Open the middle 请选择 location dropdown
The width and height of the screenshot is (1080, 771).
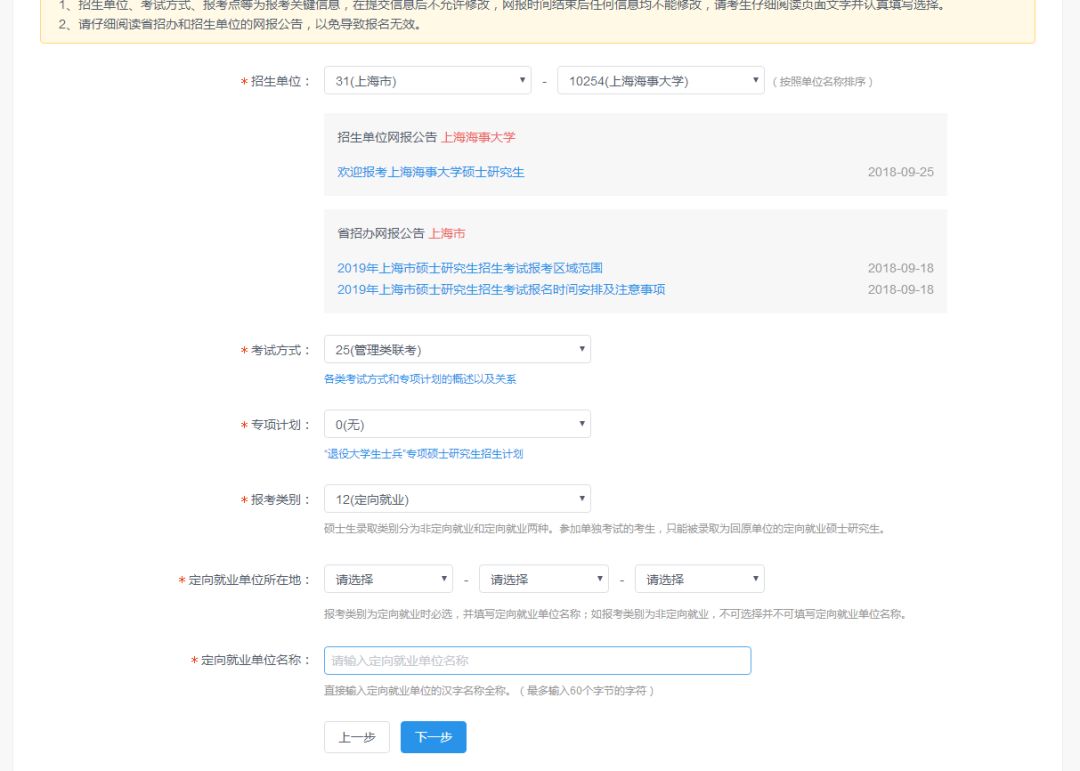click(x=543, y=579)
